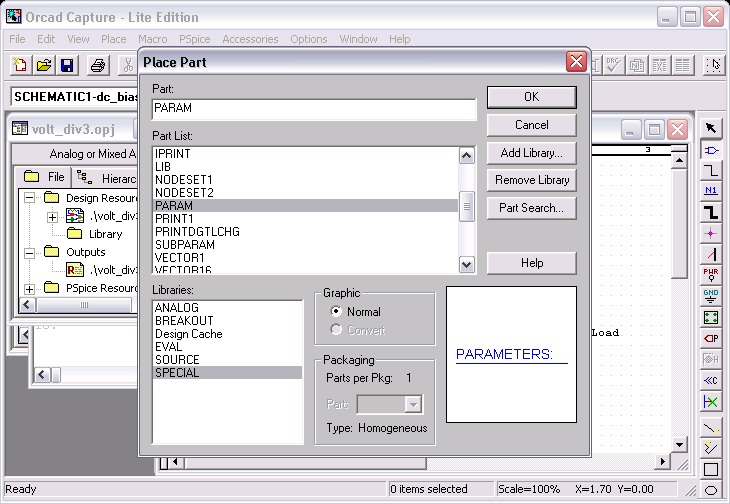Select the Library folder in project tree
The height and width of the screenshot is (504, 730).
pos(95,234)
